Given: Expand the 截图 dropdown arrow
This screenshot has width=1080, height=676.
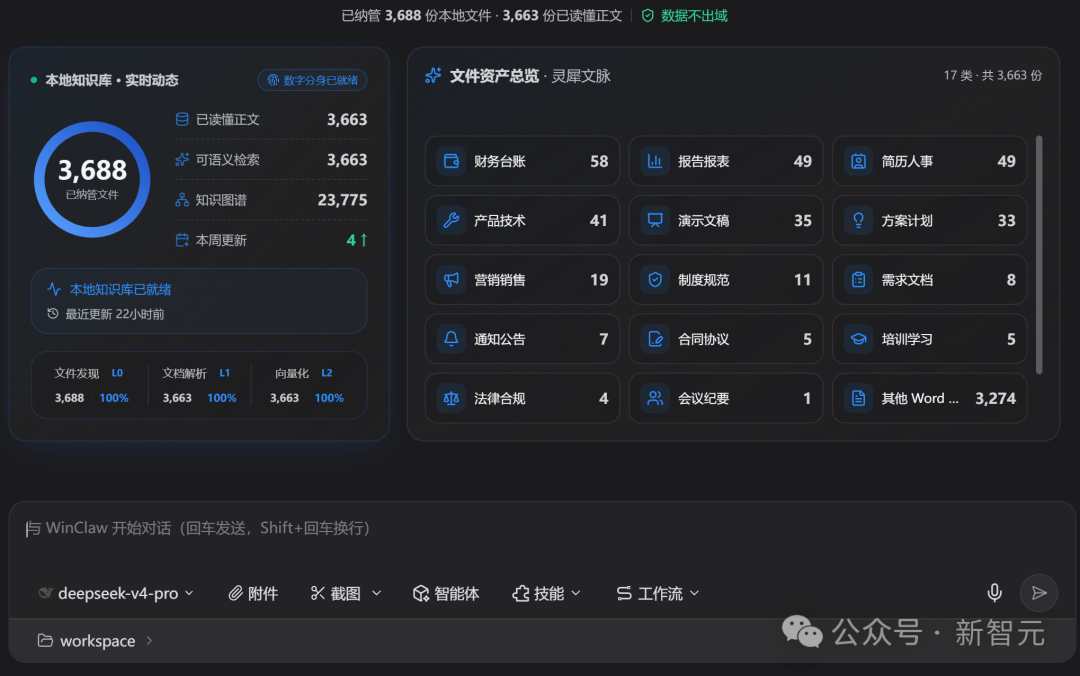Looking at the screenshot, I should click(376, 593).
